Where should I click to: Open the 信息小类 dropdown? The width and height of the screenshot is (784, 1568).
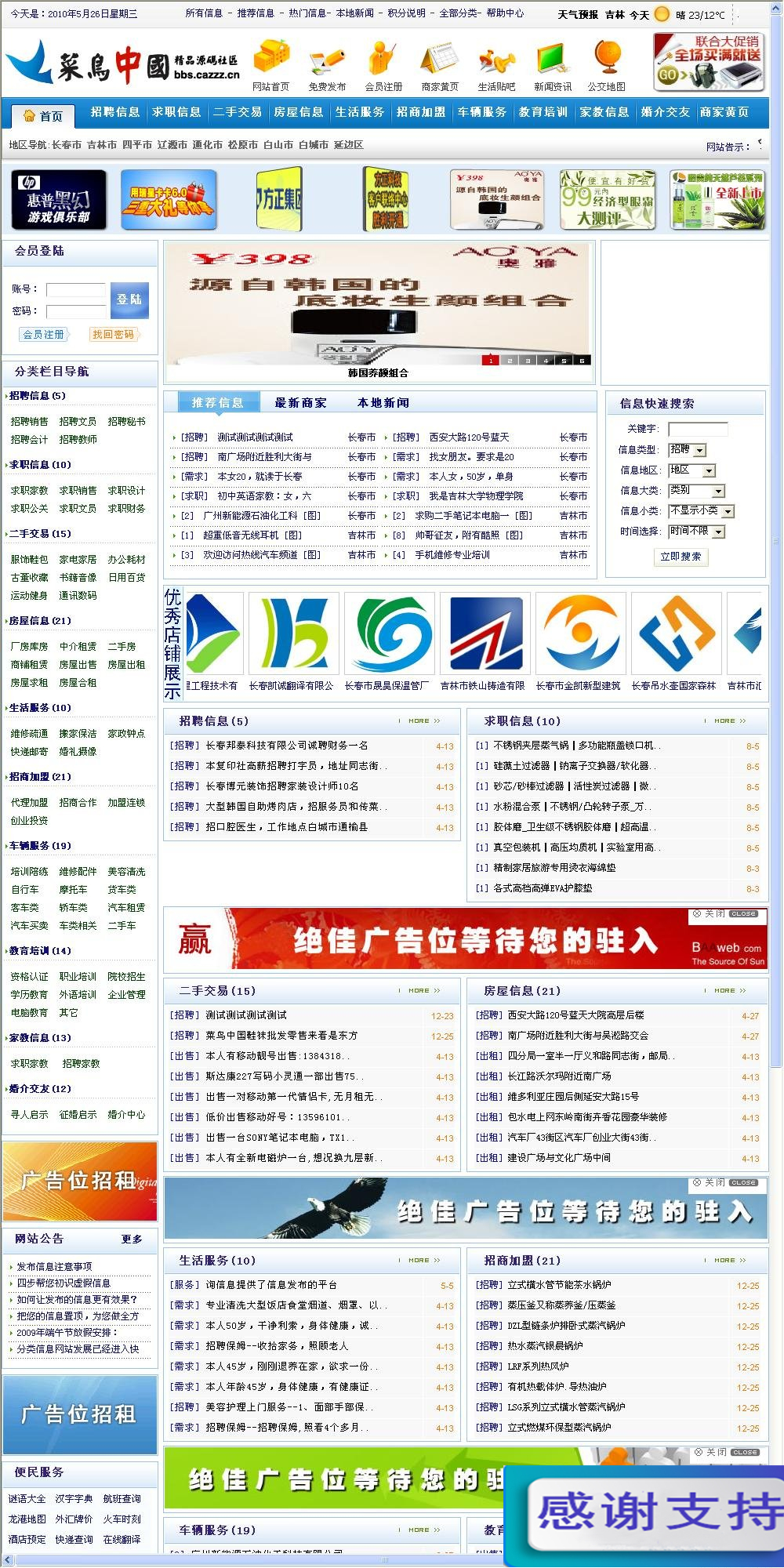[x=702, y=511]
